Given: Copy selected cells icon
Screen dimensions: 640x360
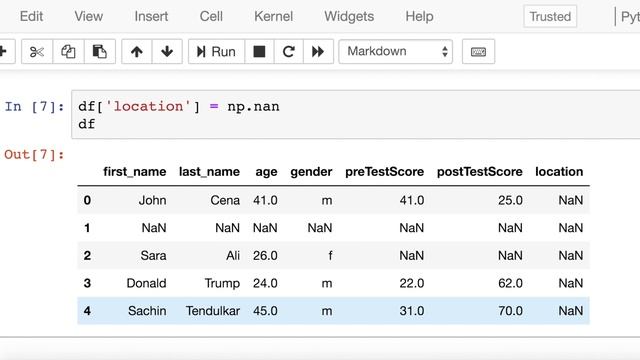Looking at the screenshot, I should coord(68,52).
